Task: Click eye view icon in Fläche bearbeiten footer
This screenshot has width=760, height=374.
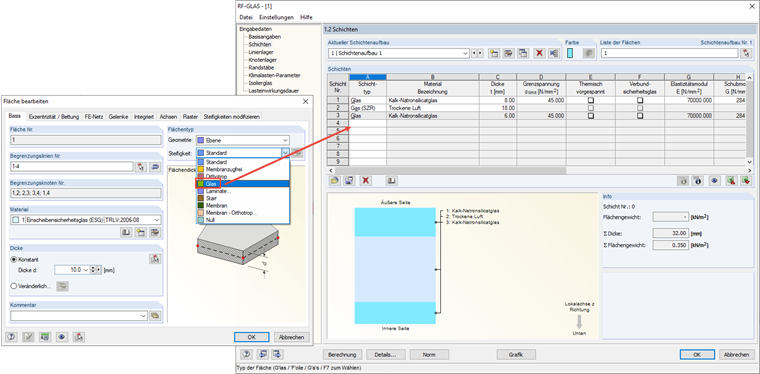Action: [x=62, y=337]
